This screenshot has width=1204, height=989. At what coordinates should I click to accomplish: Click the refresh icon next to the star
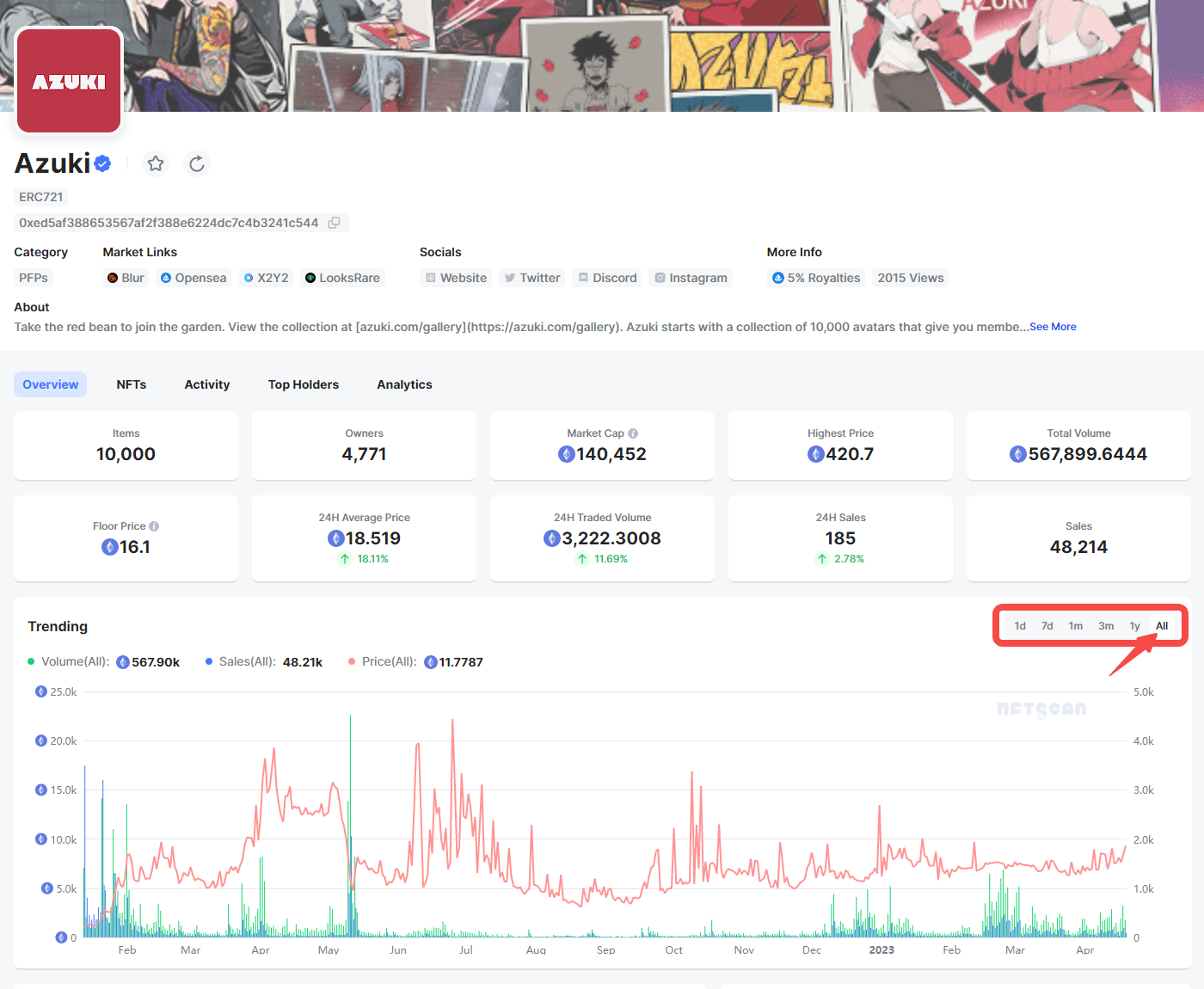pos(197,163)
